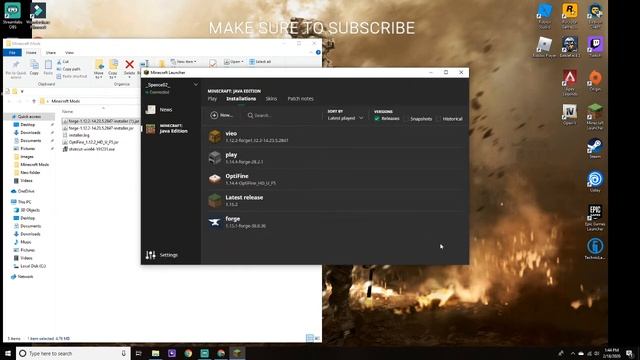Click the installations Search field
Screen dimensions: 640x360
click(x=282, y=116)
